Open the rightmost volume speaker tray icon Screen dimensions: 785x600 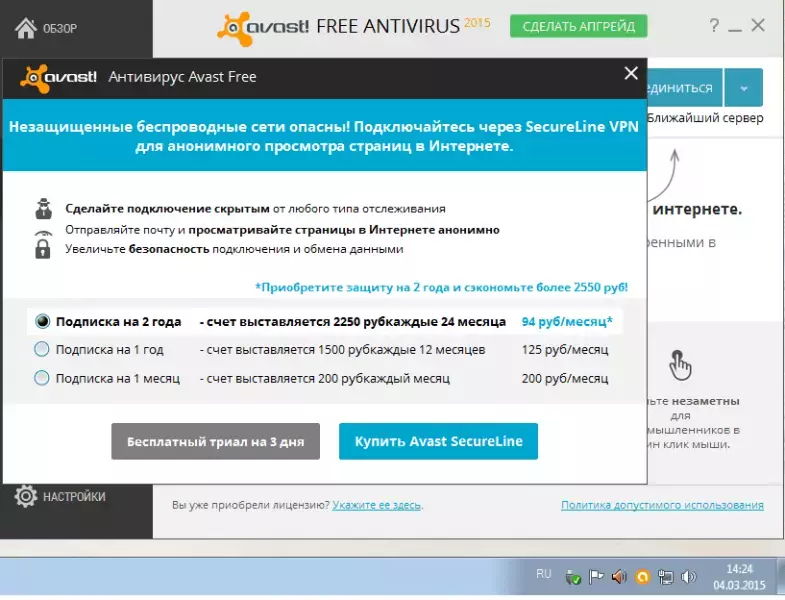(x=689, y=577)
